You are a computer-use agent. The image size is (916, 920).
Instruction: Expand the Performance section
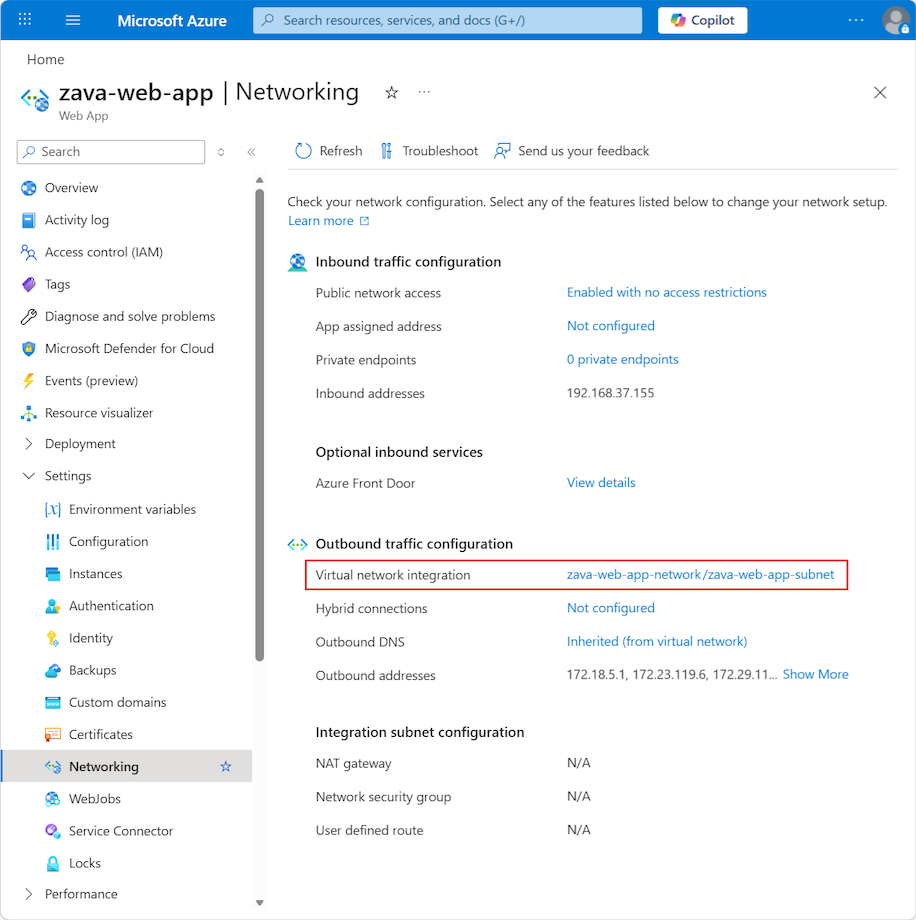(29, 894)
